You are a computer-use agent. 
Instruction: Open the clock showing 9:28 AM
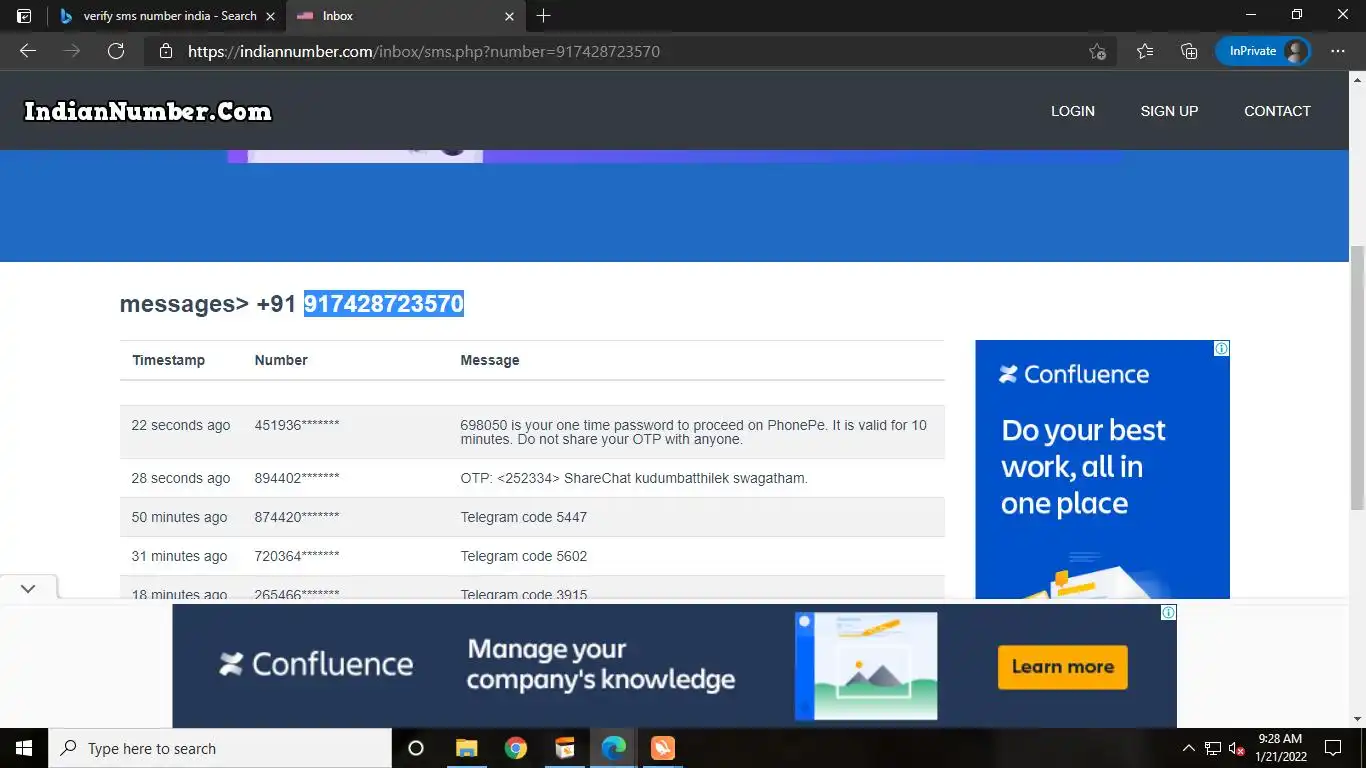(1280, 748)
